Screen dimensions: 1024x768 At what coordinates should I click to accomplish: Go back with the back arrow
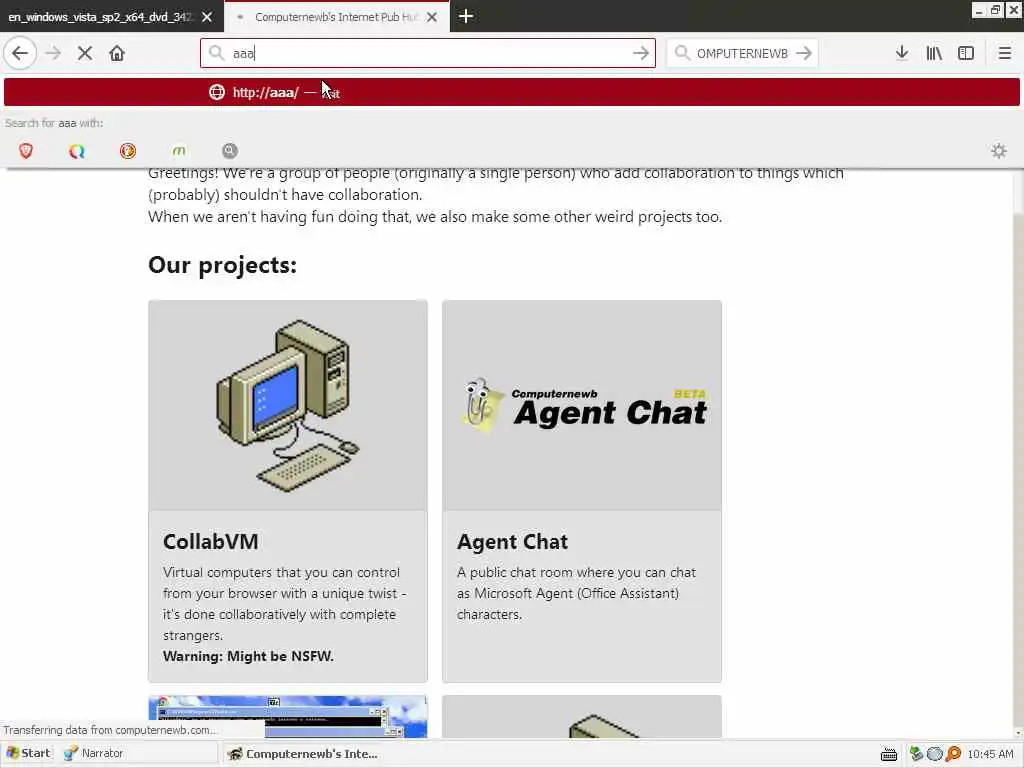coord(20,53)
